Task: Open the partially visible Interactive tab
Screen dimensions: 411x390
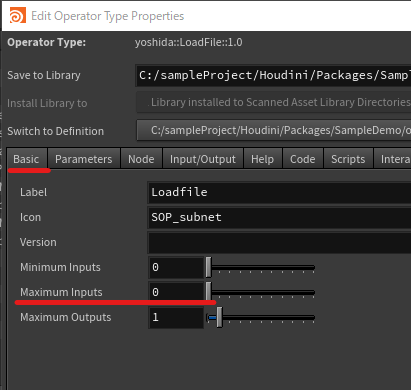Action: point(393,159)
